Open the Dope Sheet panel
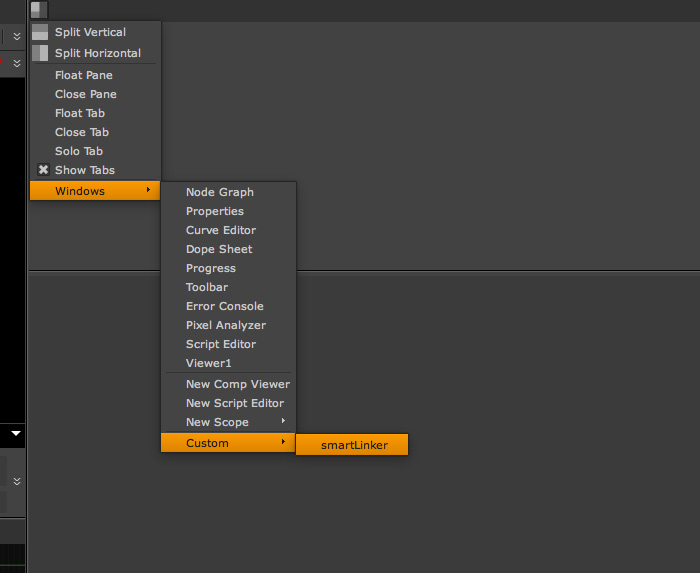 (x=218, y=249)
